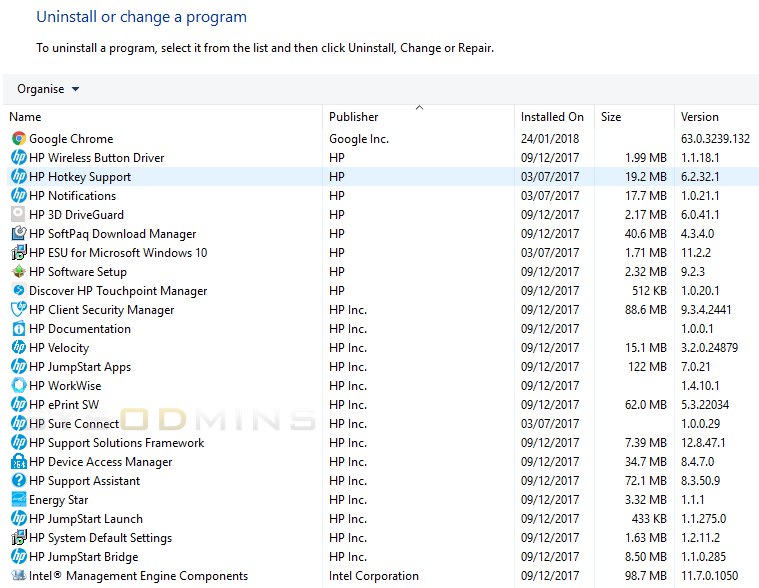The image size is (759, 588).
Task: Select HP Support Solutions Framework entry
Action: (117, 442)
